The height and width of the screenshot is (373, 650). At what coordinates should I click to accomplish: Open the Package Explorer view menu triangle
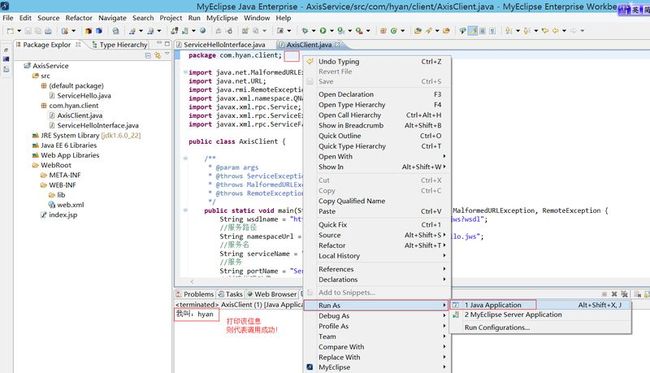coord(167,54)
